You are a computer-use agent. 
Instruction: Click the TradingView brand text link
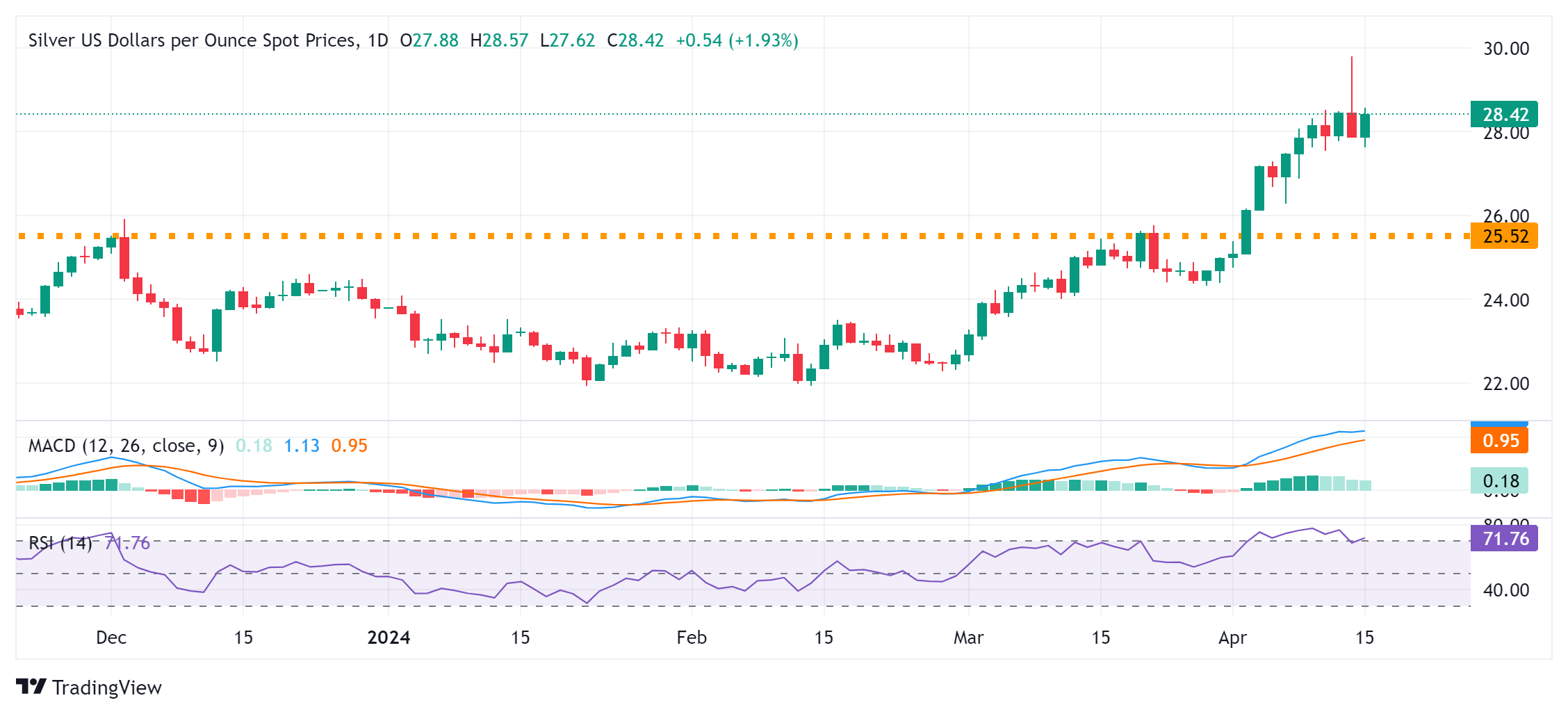click(x=106, y=688)
